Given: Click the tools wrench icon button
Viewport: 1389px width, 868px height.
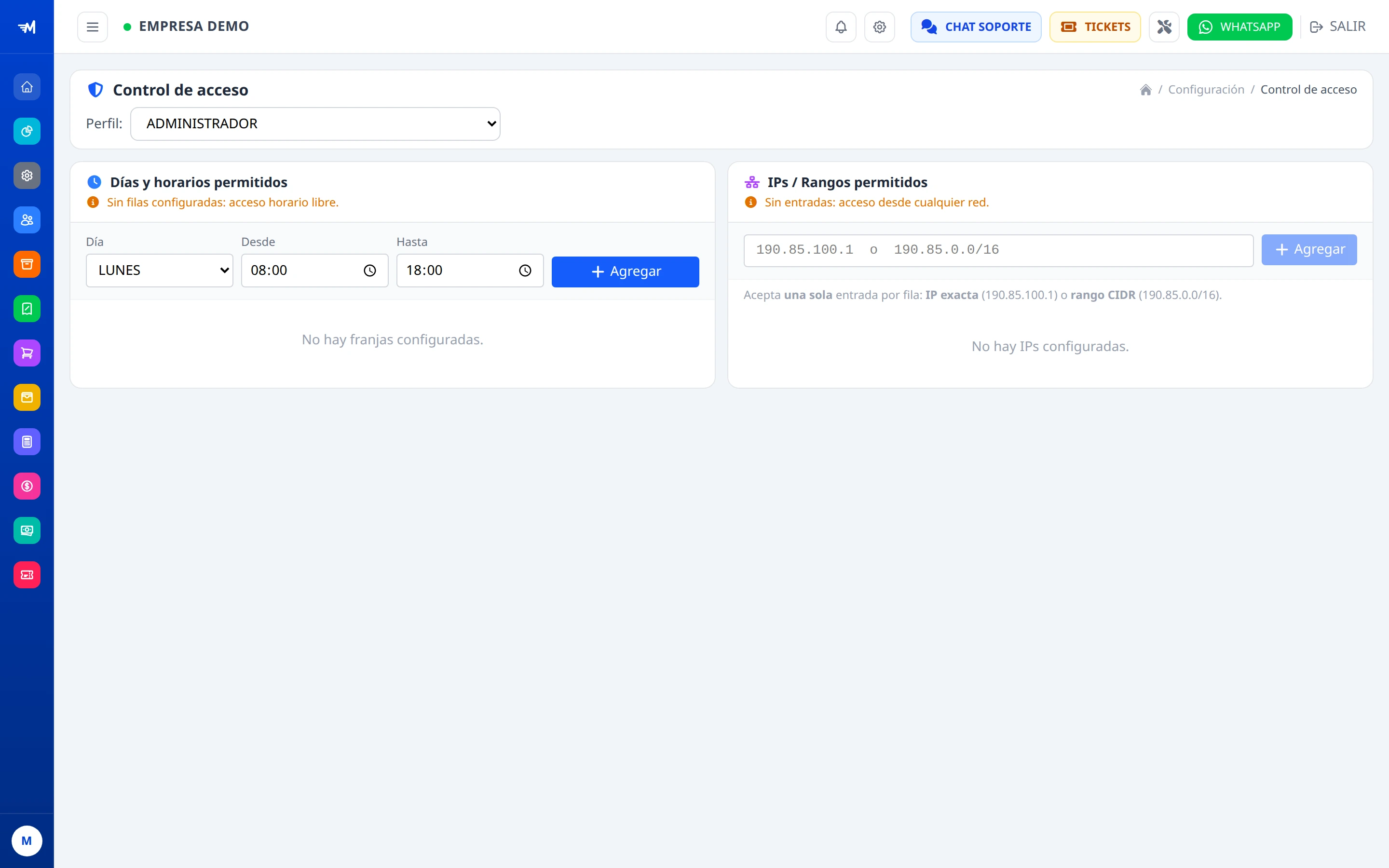Looking at the screenshot, I should (1164, 27).
